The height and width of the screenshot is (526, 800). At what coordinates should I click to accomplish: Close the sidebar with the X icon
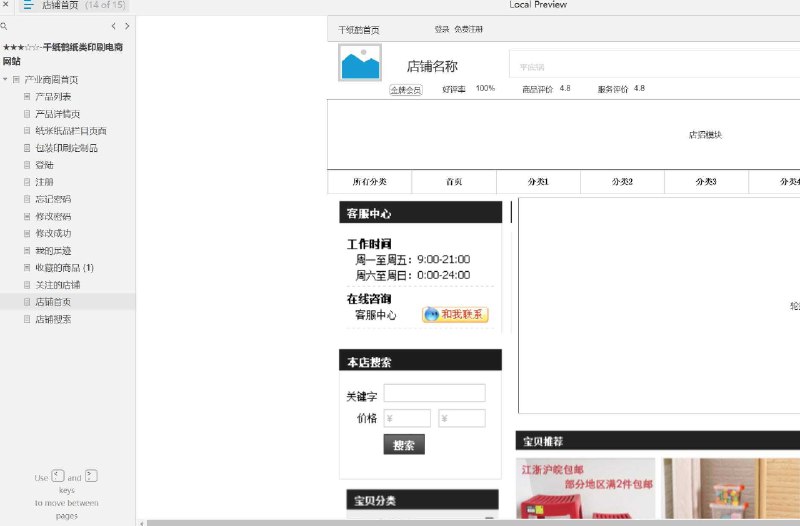point(6,5)
